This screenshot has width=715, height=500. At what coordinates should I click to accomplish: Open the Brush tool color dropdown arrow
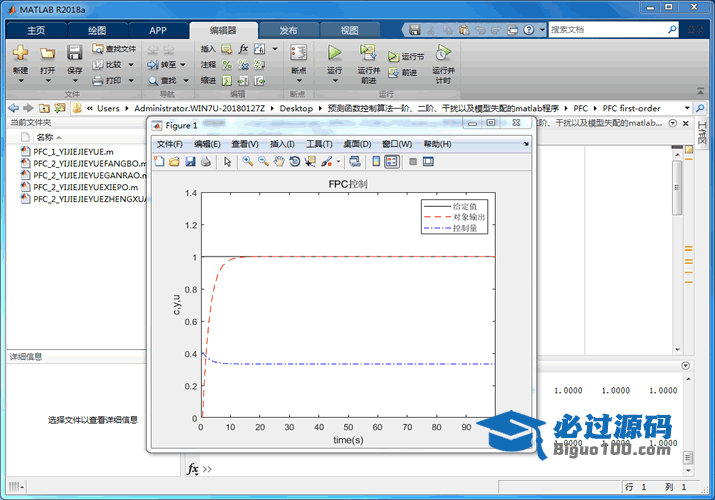(338, 162)
